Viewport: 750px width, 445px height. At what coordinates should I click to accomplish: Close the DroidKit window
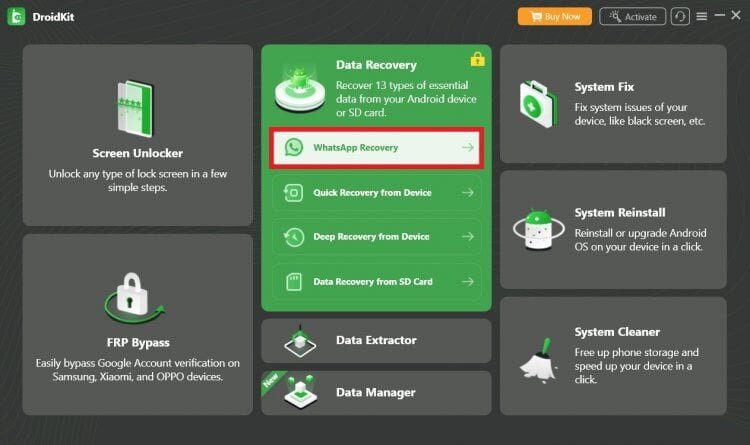point(736,15)
